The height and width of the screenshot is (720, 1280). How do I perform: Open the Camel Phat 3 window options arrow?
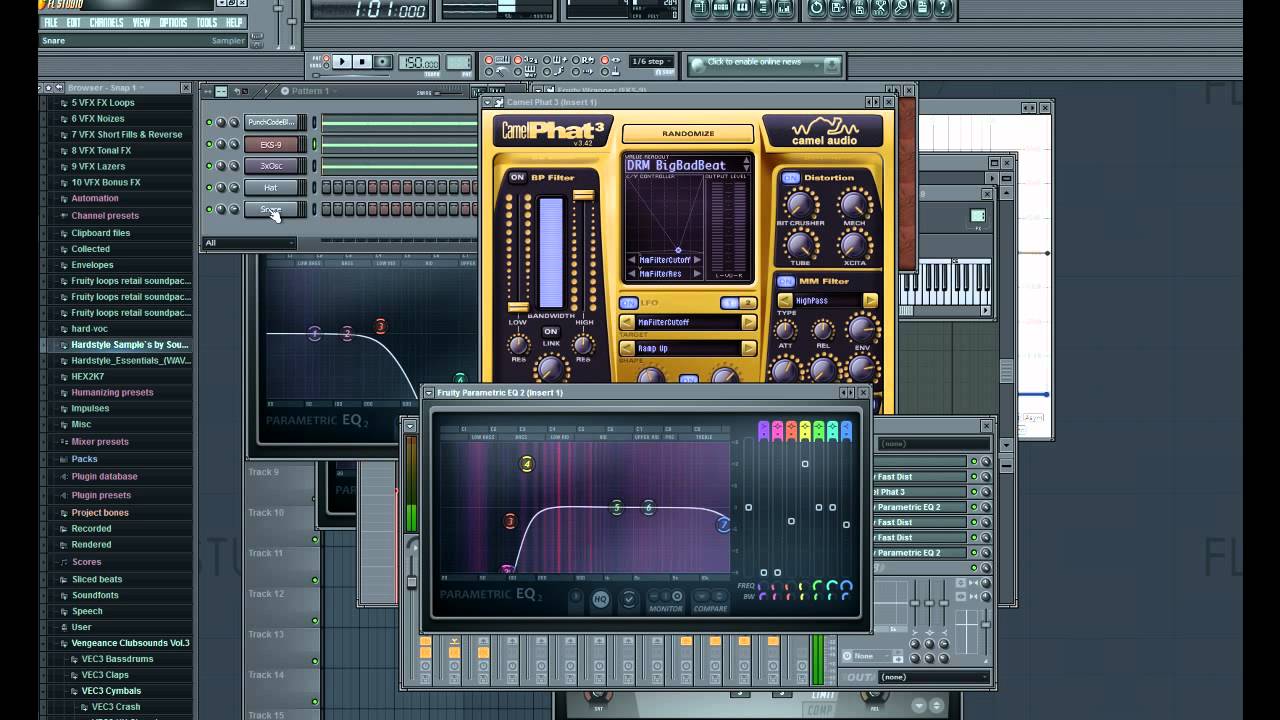489,102
